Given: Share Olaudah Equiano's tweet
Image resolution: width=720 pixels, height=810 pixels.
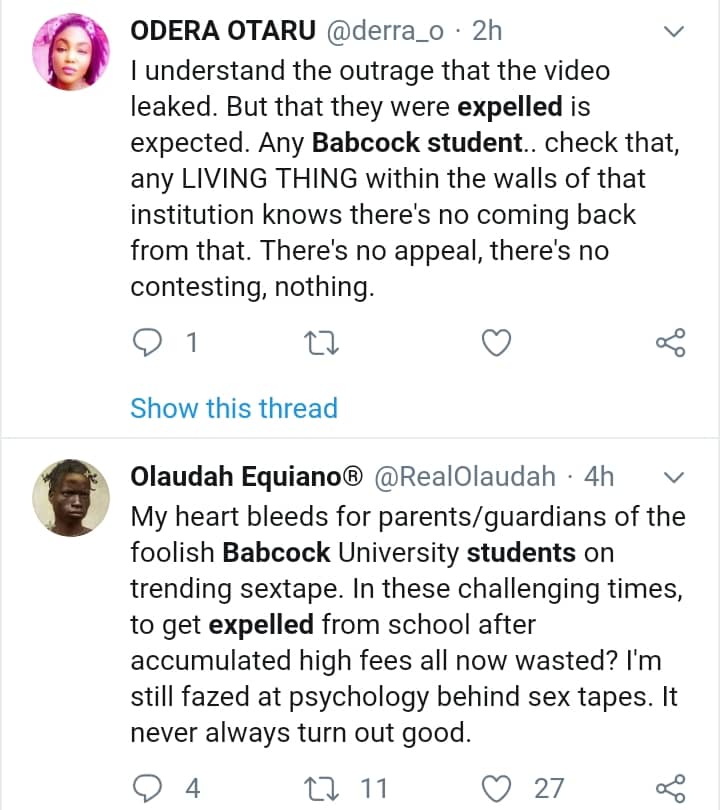Looking at the screenshot, I should (670, 789).
